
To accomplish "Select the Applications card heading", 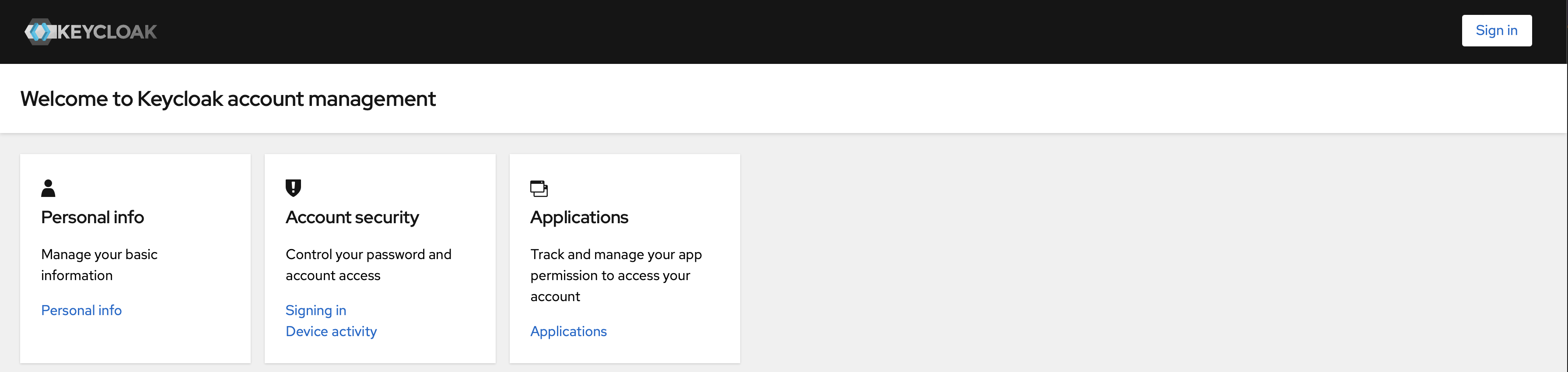I will pos(579,218).
